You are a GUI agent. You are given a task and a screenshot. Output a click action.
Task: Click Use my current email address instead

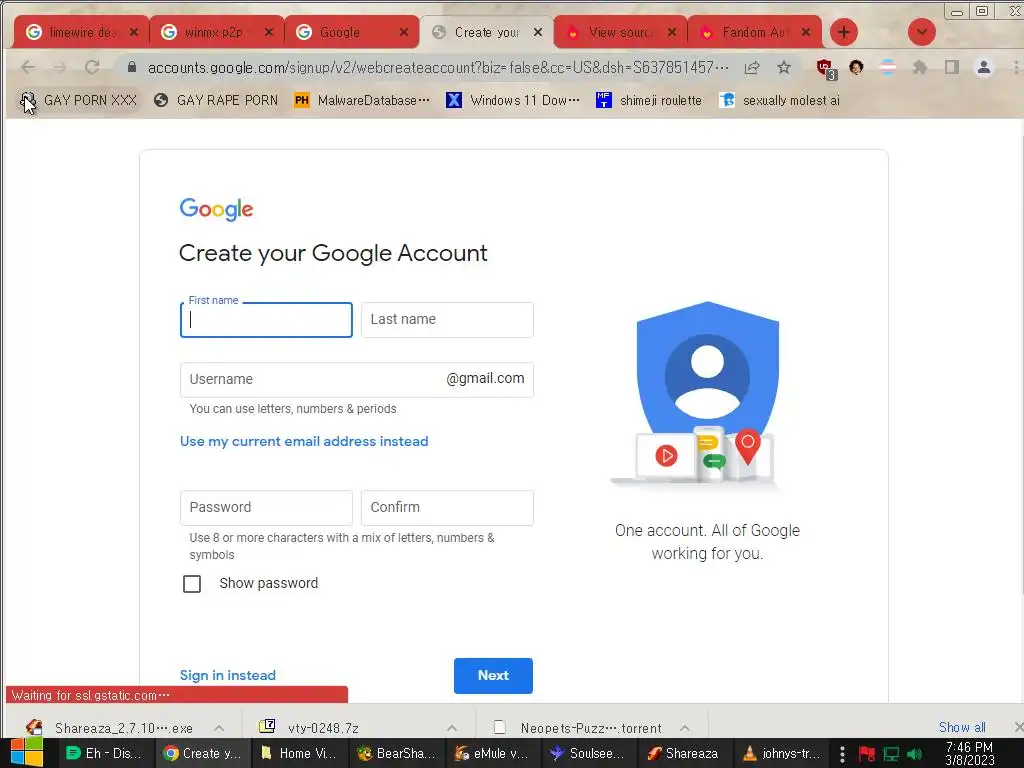point(304,441)
